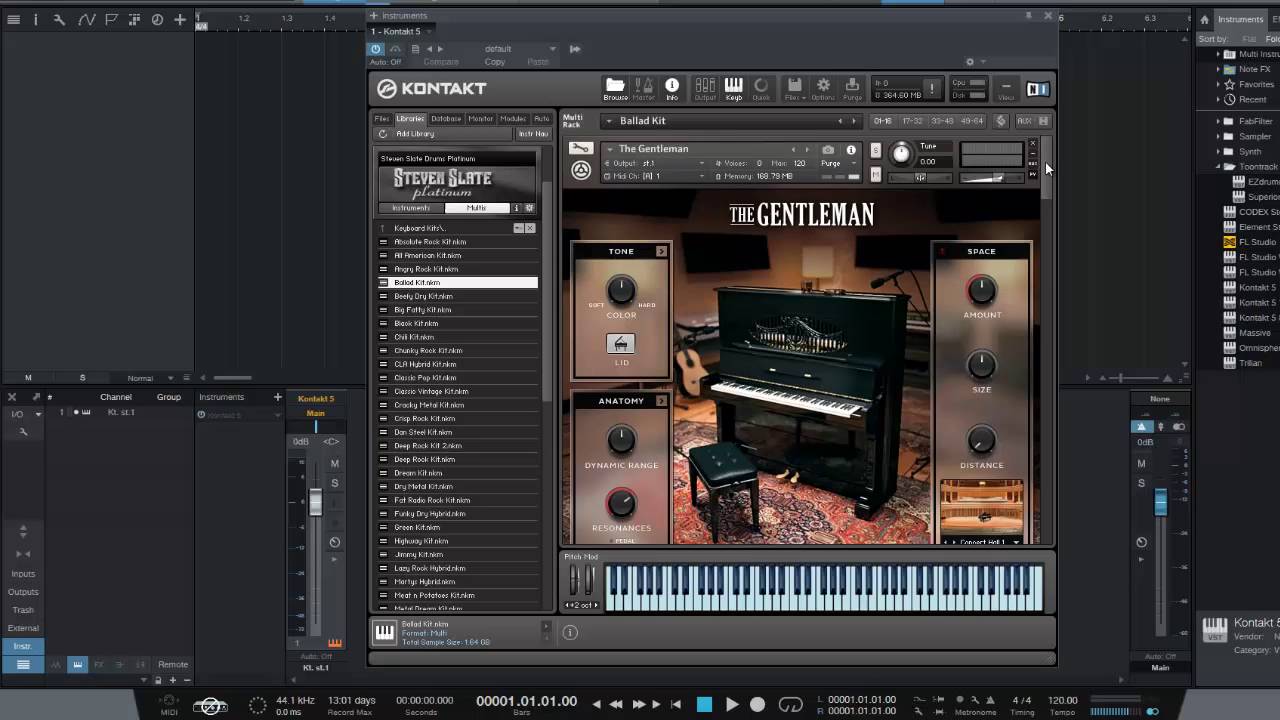The height and width of the screenshot is (720, 1280).
Task: Open the Output st.1 dropdown
Action: click(701, 163)
